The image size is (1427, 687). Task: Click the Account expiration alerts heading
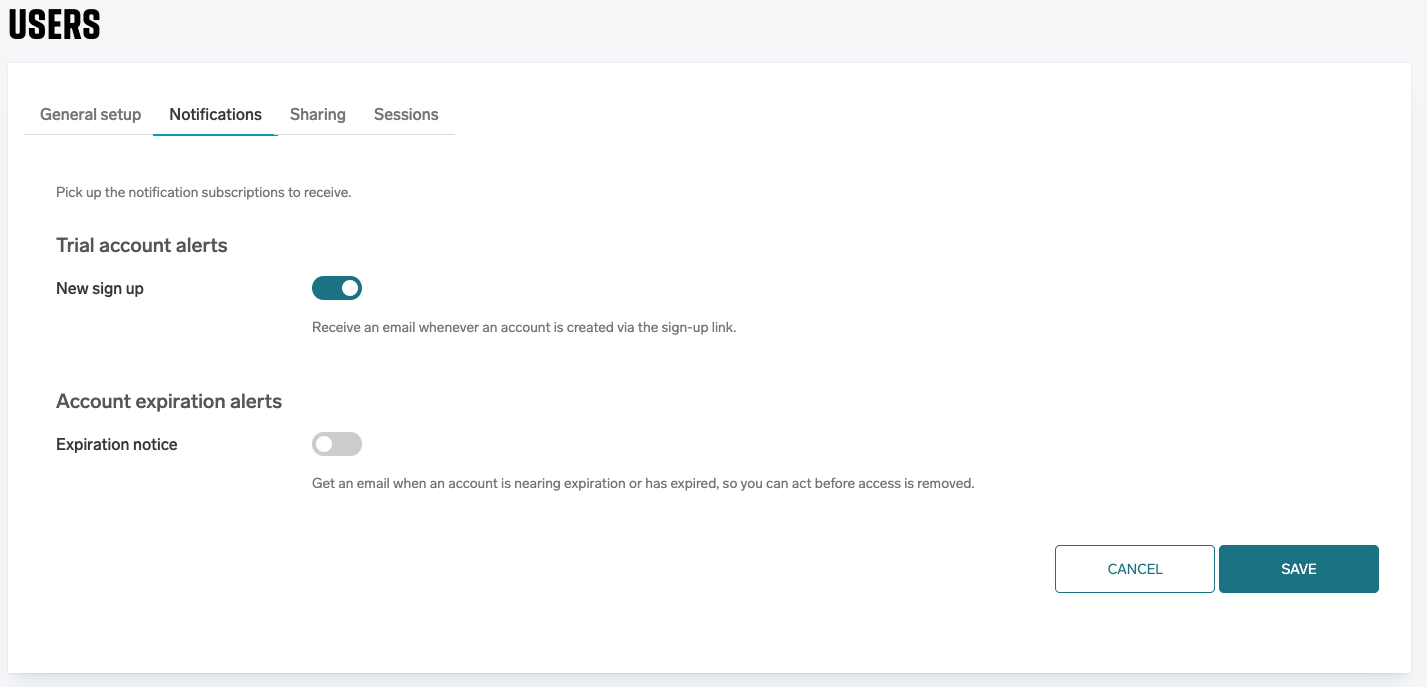(x=169, y=401)
